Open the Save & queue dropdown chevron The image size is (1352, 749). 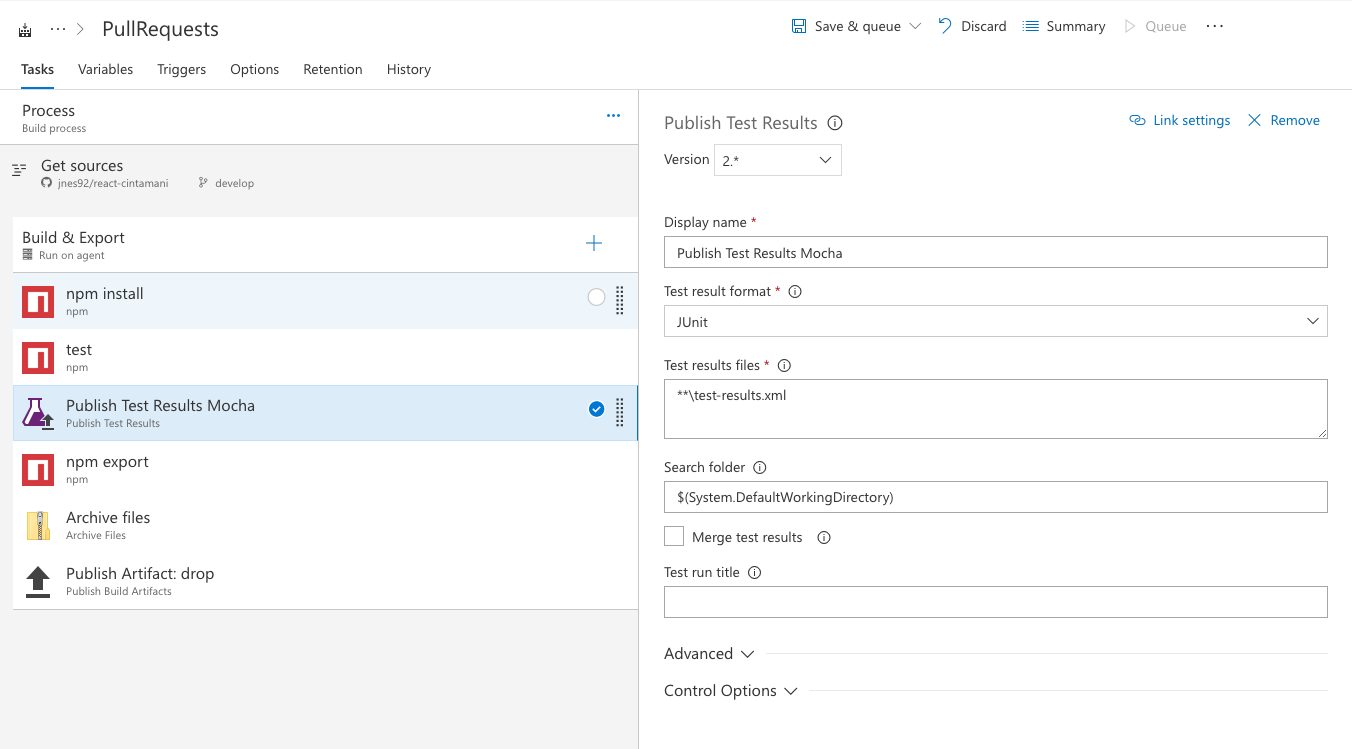[x=915, y=26]
